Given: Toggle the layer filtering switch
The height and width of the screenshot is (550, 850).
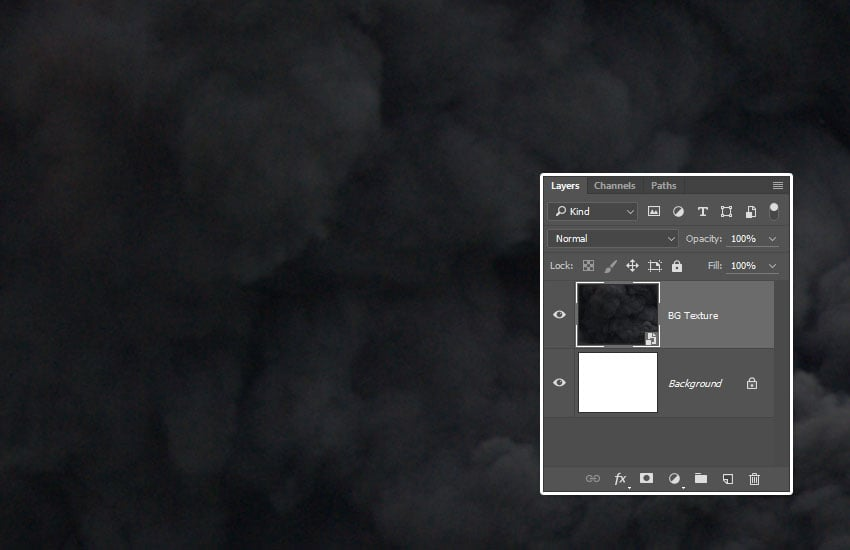Looking at the screenshot, I should point(773,210).
